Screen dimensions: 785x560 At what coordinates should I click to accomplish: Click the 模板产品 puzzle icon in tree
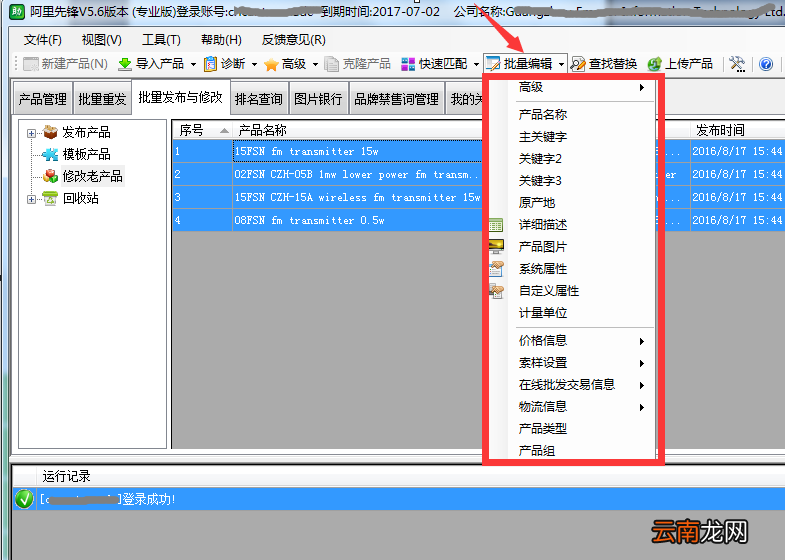click(50, 154)
